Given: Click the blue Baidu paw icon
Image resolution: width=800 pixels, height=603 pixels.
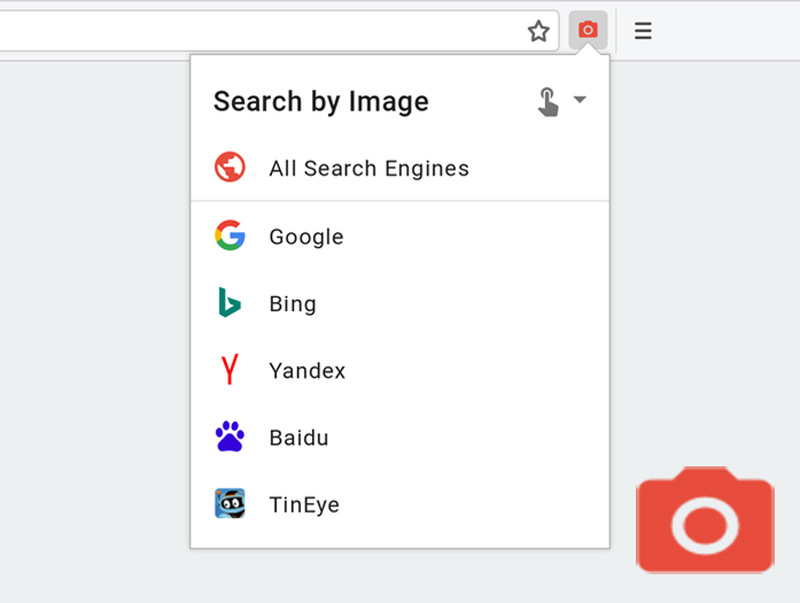Looking at the screenshot, I should coord(230,437).
